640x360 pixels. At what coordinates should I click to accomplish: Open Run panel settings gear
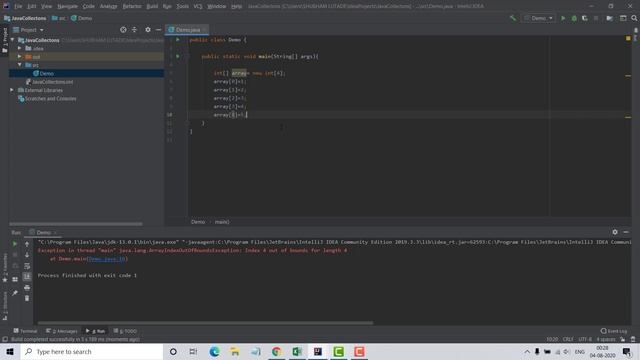[615, 232]
